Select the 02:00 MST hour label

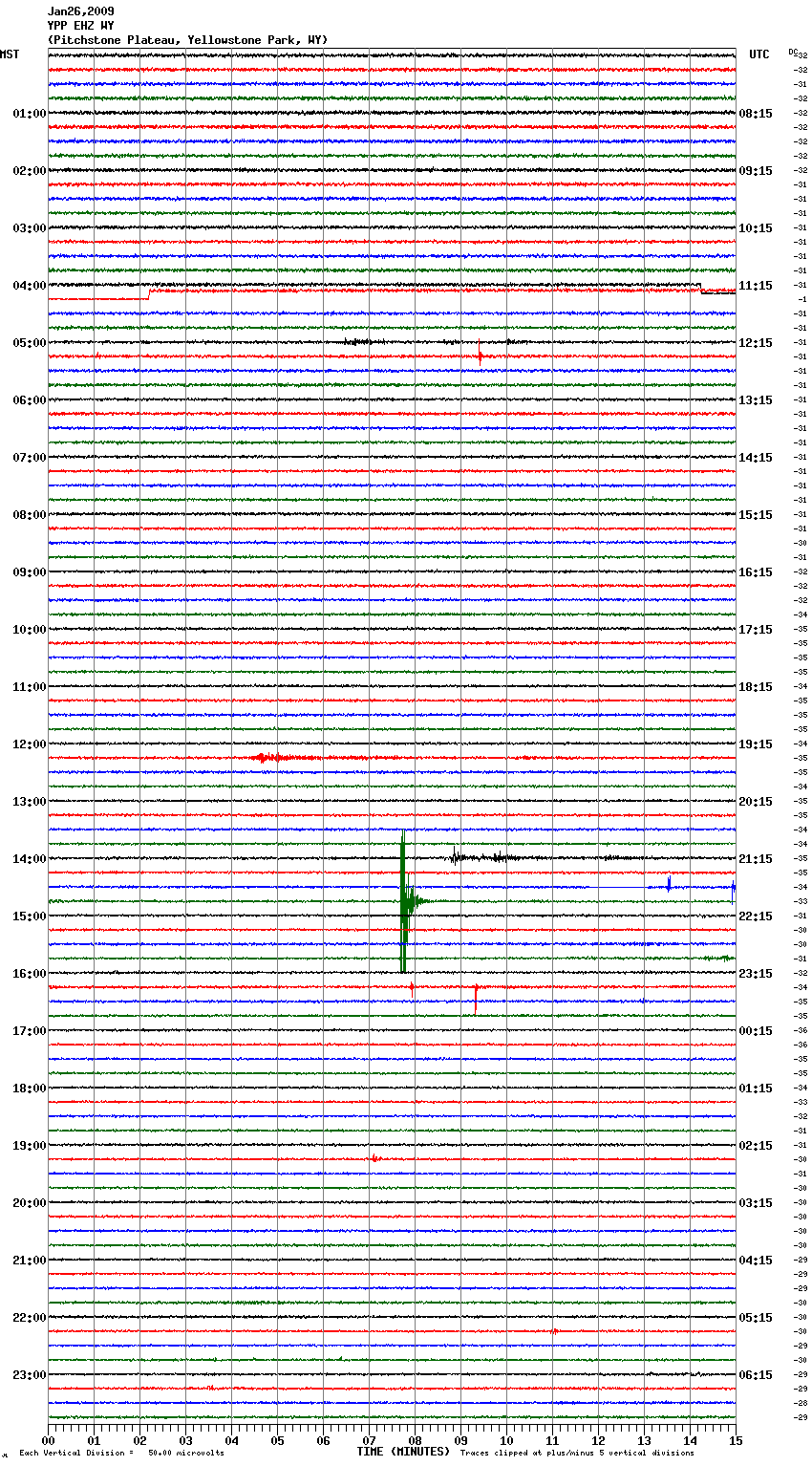29,171
